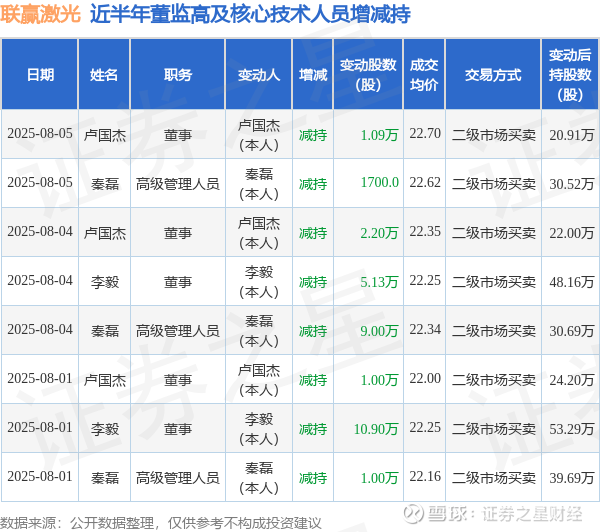600x532 pixels.
Task: Select average price 22.34
Action: click(x=425, y=330)
